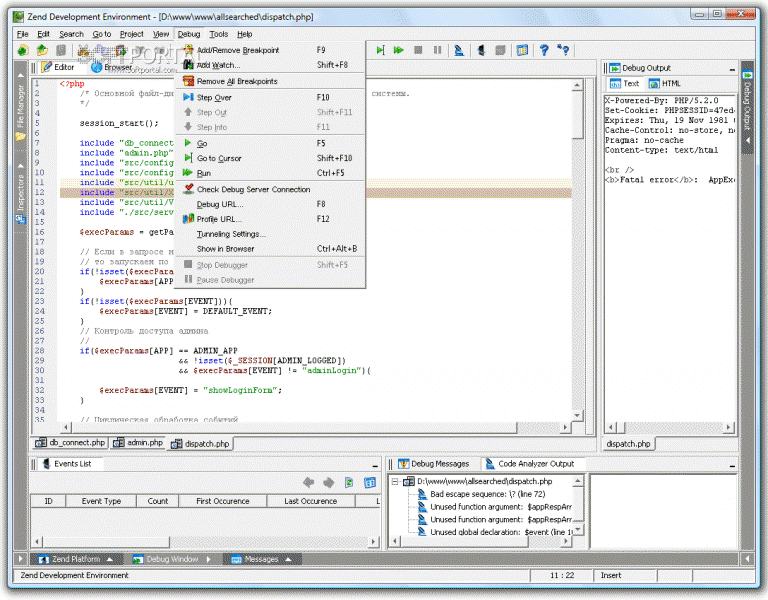Image resolution: width=768 pixels, height=600 pixels.
Task: Click the Debug Output vertical sidebar icon
Action: tap(747, 75)
